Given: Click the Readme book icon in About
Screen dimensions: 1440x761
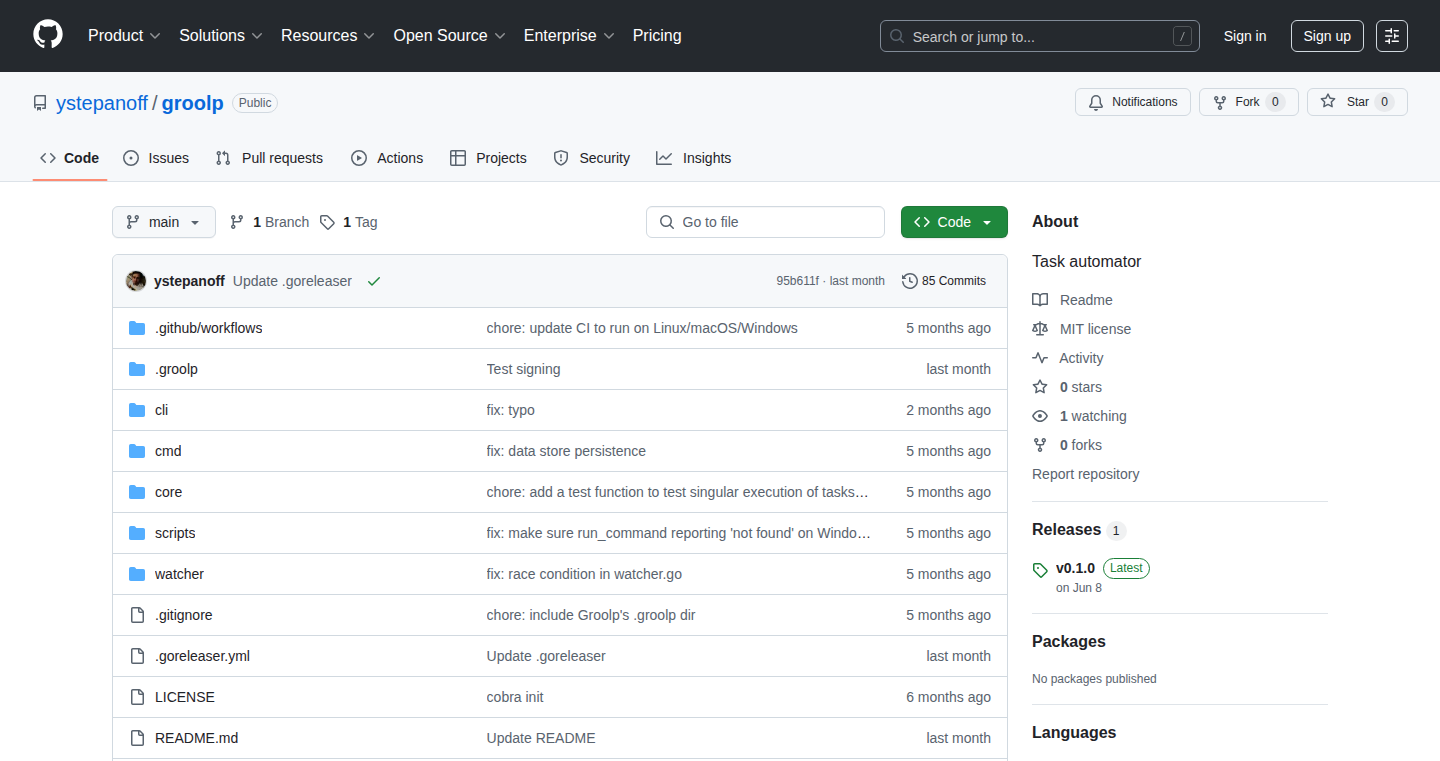Looking at the screenshot, I should click(x=1040, y=300).
